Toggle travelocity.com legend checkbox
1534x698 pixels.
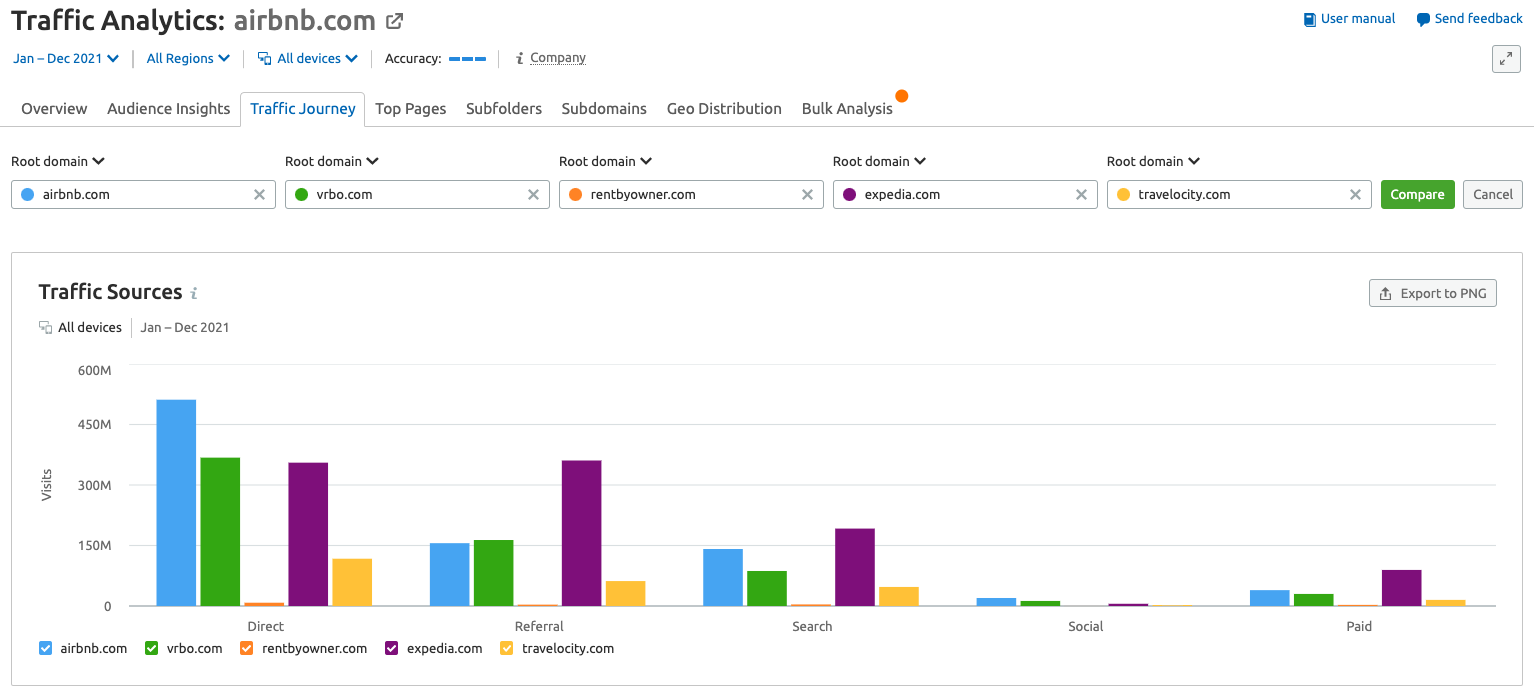point(506,648)
